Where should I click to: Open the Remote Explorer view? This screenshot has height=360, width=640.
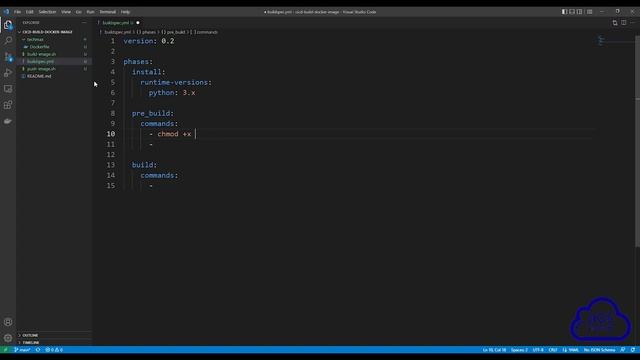8,89
